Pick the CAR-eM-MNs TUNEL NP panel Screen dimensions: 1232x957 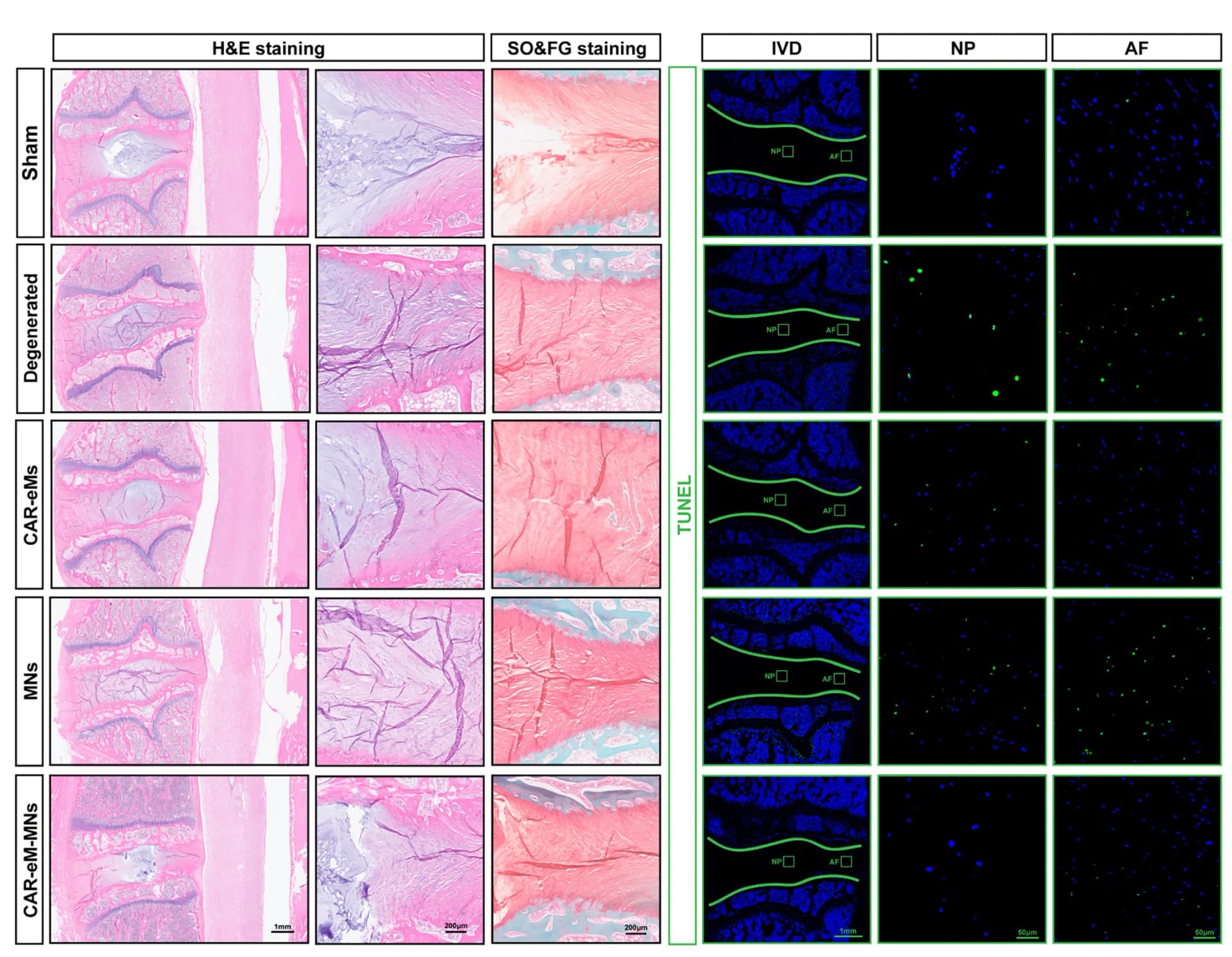pos(962,859)
